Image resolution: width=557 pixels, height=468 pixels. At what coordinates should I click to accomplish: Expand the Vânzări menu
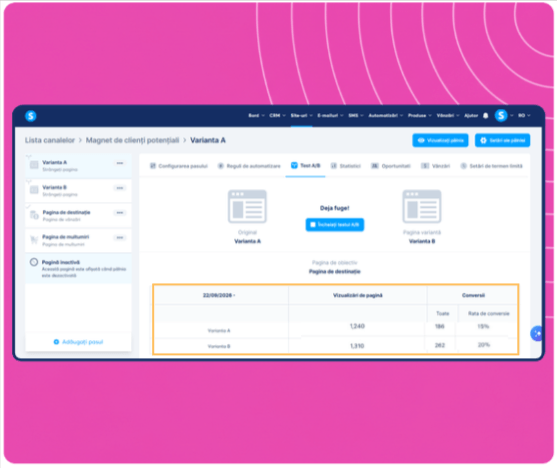[x=448, y=115]
